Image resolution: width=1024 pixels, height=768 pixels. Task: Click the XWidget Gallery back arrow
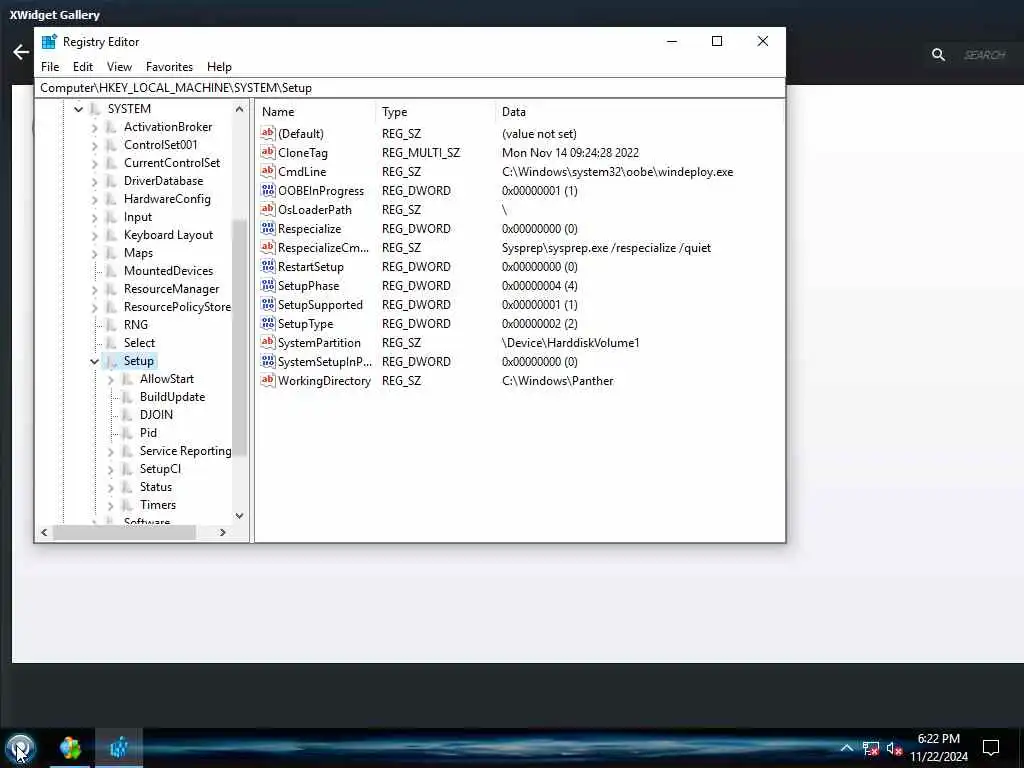[21, 52]
